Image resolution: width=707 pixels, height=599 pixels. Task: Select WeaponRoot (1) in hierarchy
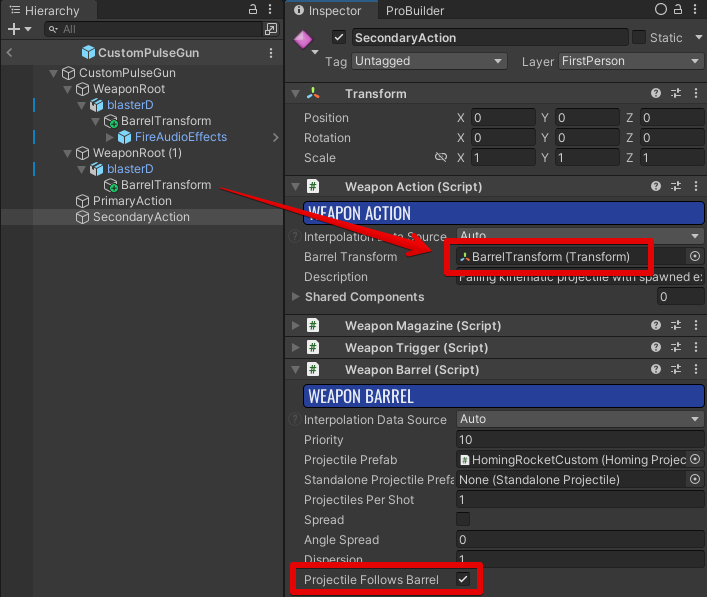pos(137,153)
